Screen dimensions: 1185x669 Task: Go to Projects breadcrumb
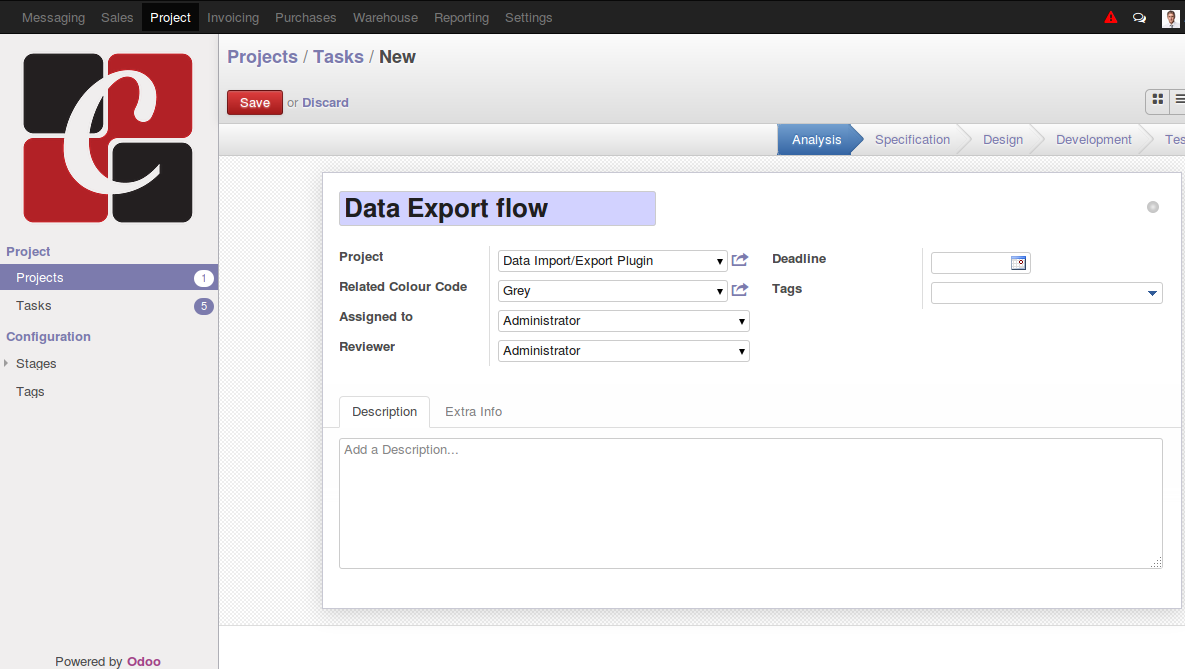click(x=262, y=57)
